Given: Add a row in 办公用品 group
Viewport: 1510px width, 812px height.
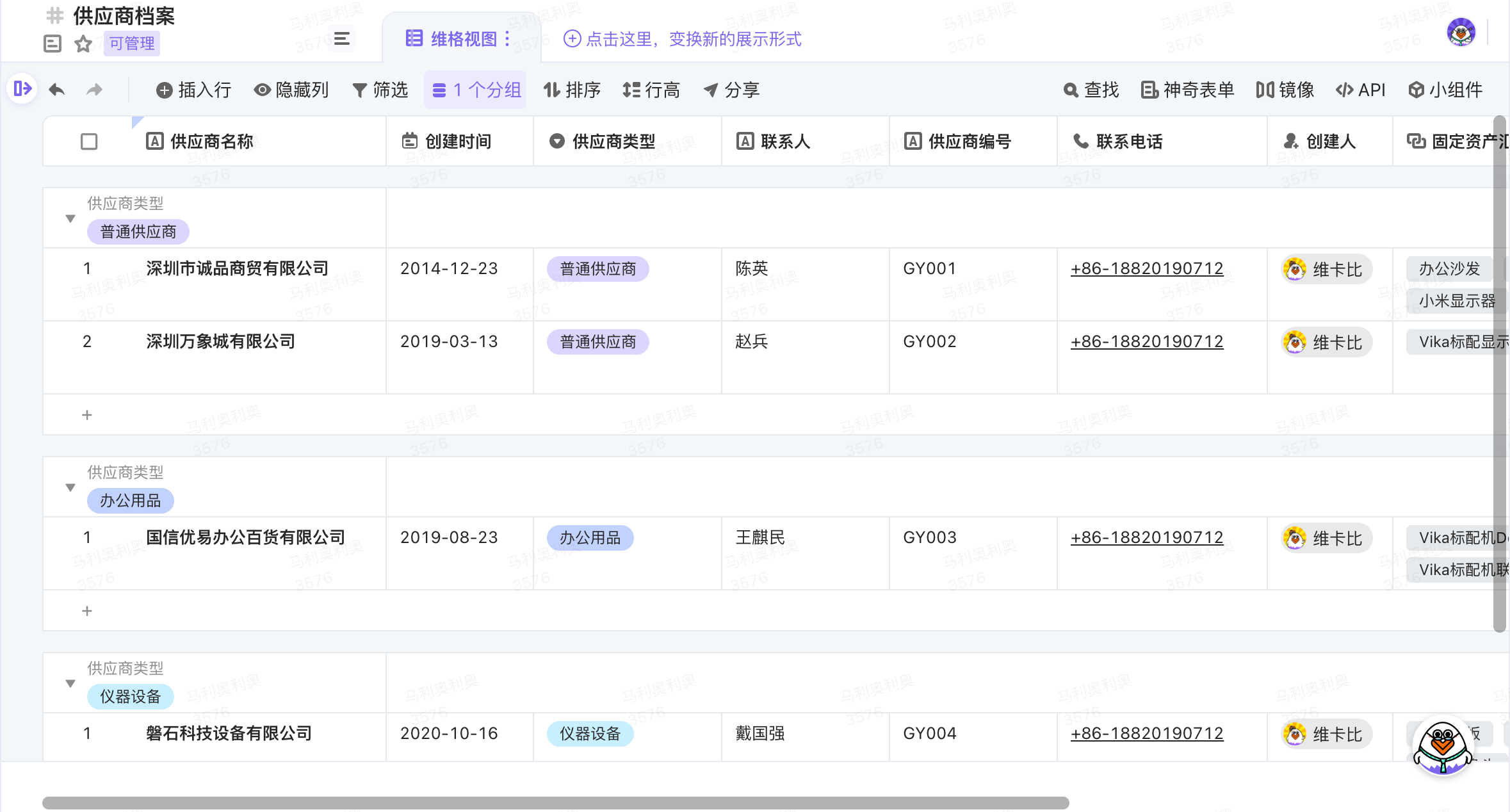Looking at the screenshot, I should pos(87,611).
